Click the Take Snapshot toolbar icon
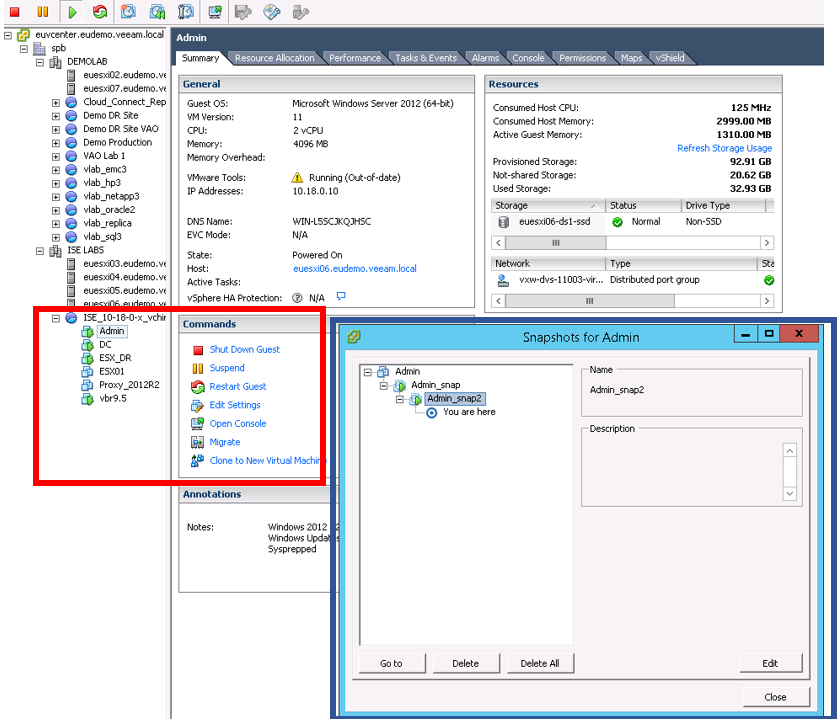Screen dimensions: 838x719 pos(128,11)
